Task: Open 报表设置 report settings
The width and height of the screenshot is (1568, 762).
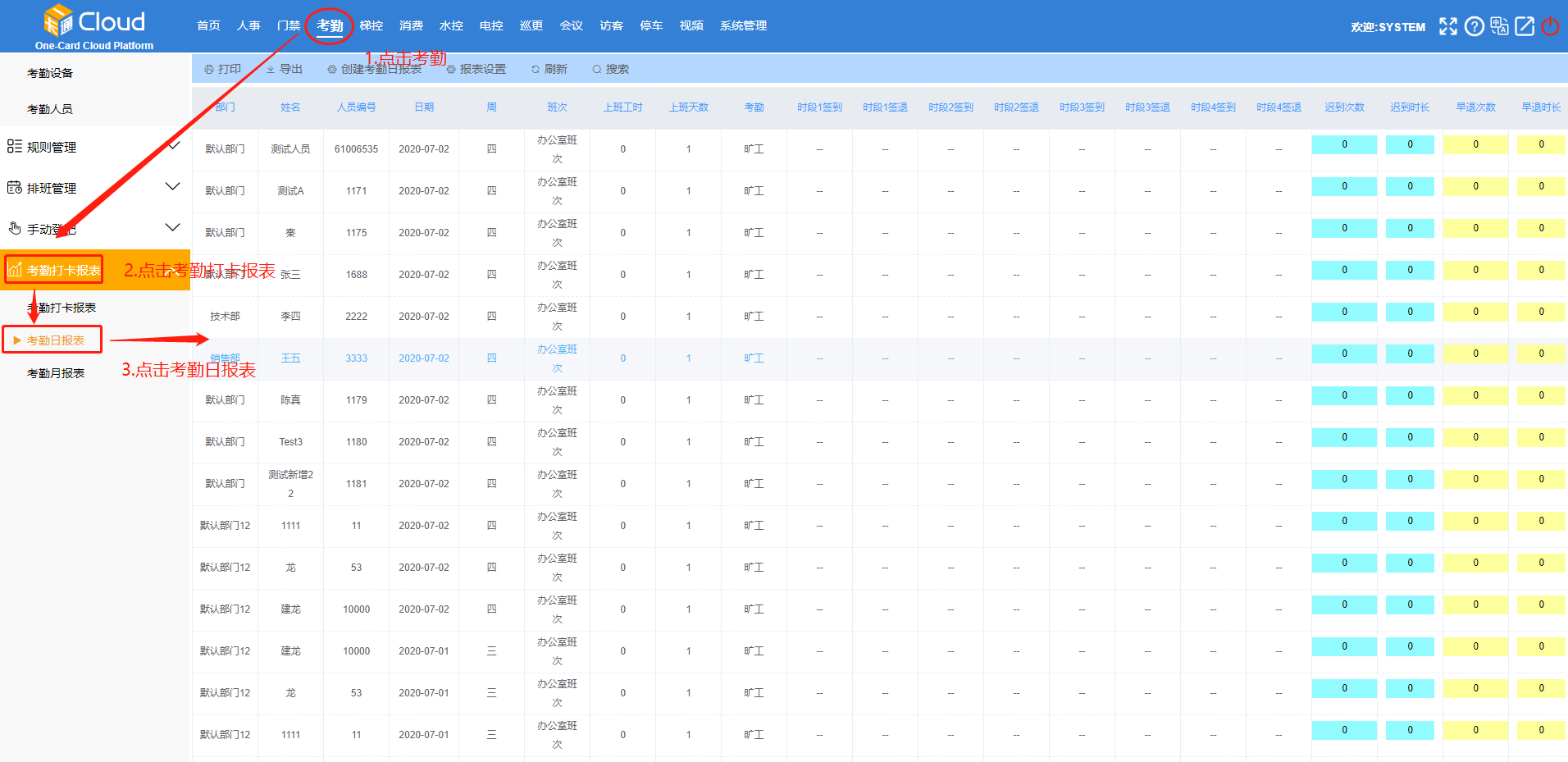Action: pos(476,70)
